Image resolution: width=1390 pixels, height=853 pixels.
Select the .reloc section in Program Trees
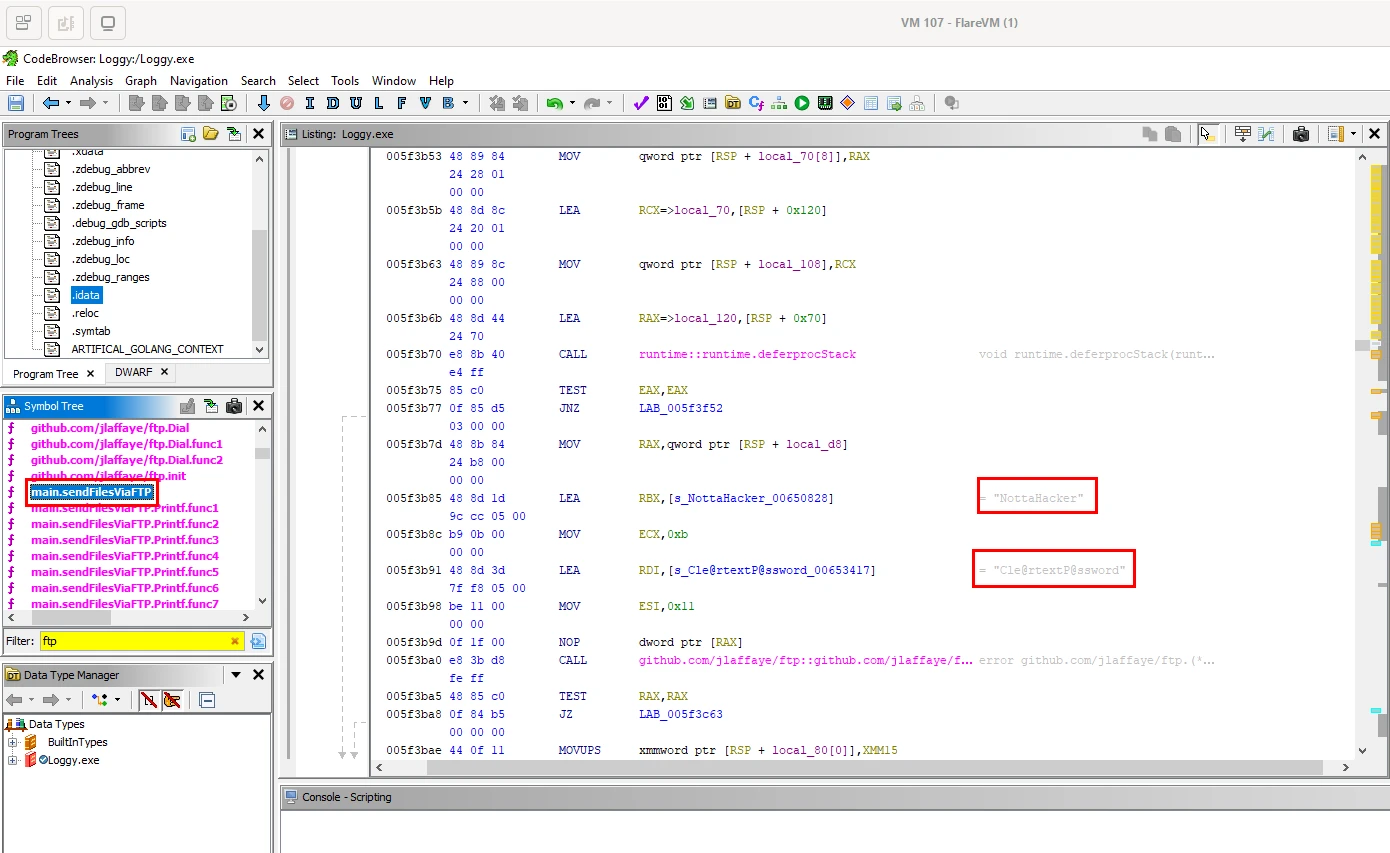[85, 313]
